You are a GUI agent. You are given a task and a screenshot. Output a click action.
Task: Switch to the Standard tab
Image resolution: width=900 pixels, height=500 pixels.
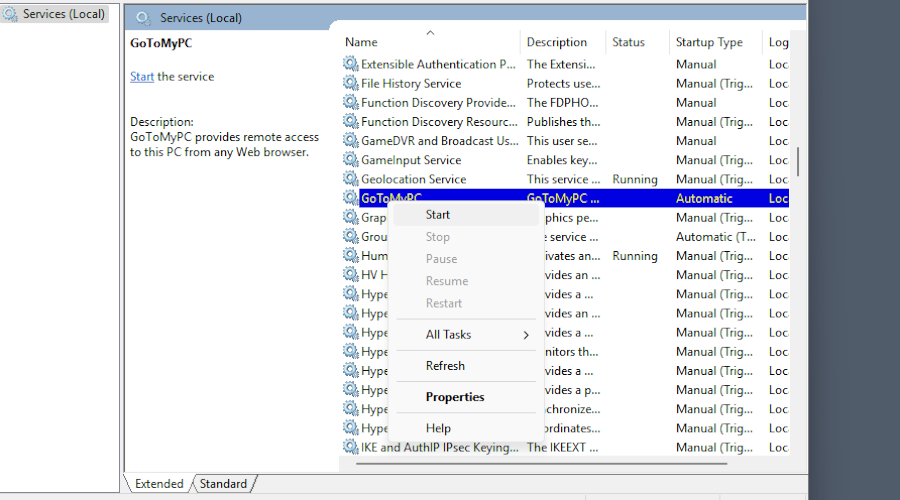(223, 484)
